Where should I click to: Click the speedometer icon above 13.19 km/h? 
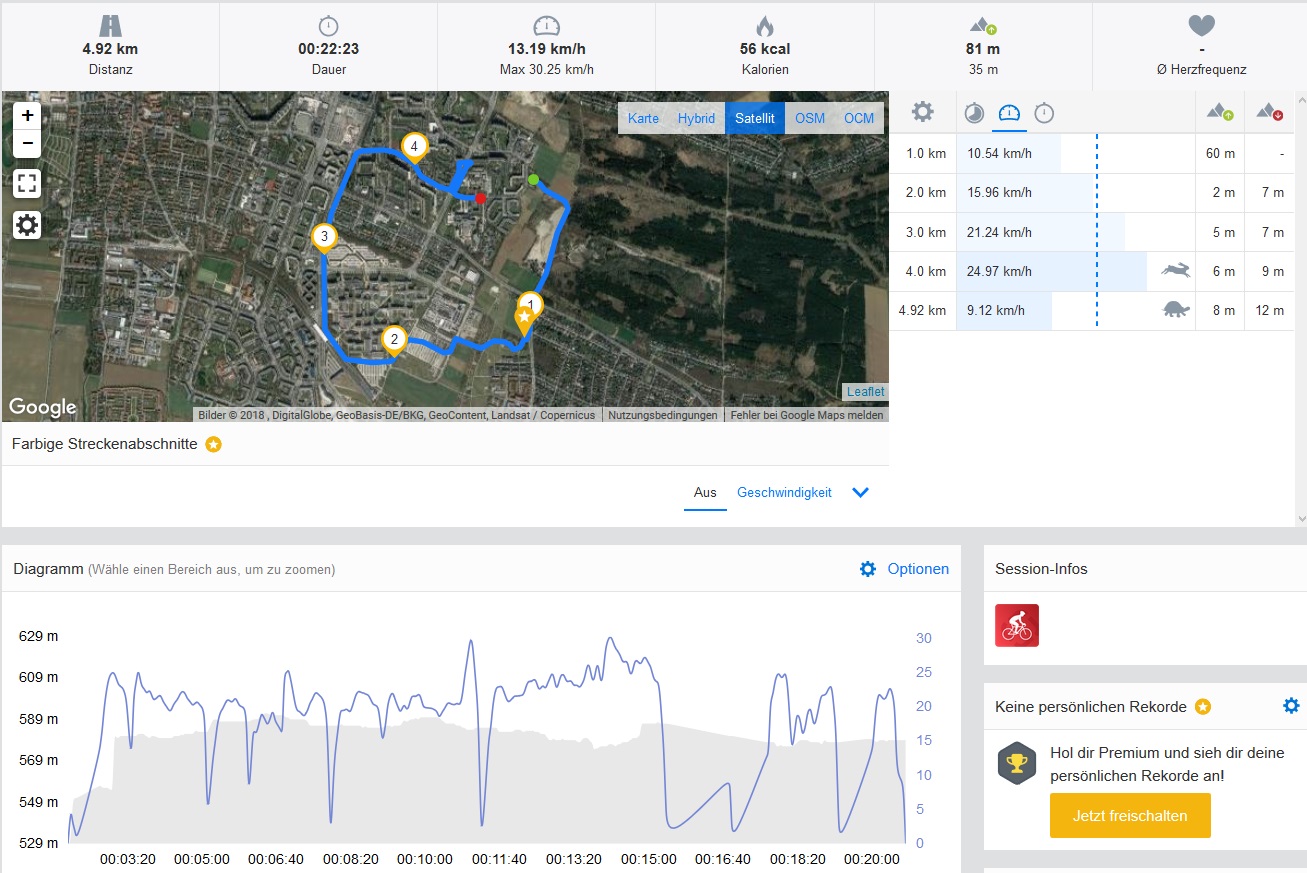547,26
